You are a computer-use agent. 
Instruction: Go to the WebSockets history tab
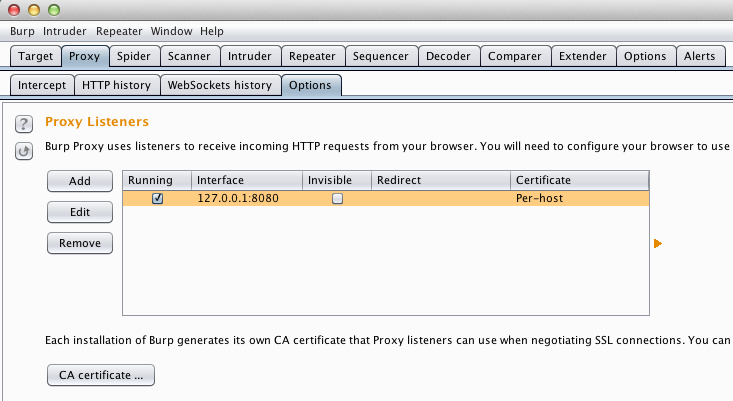tap(219, 85)
